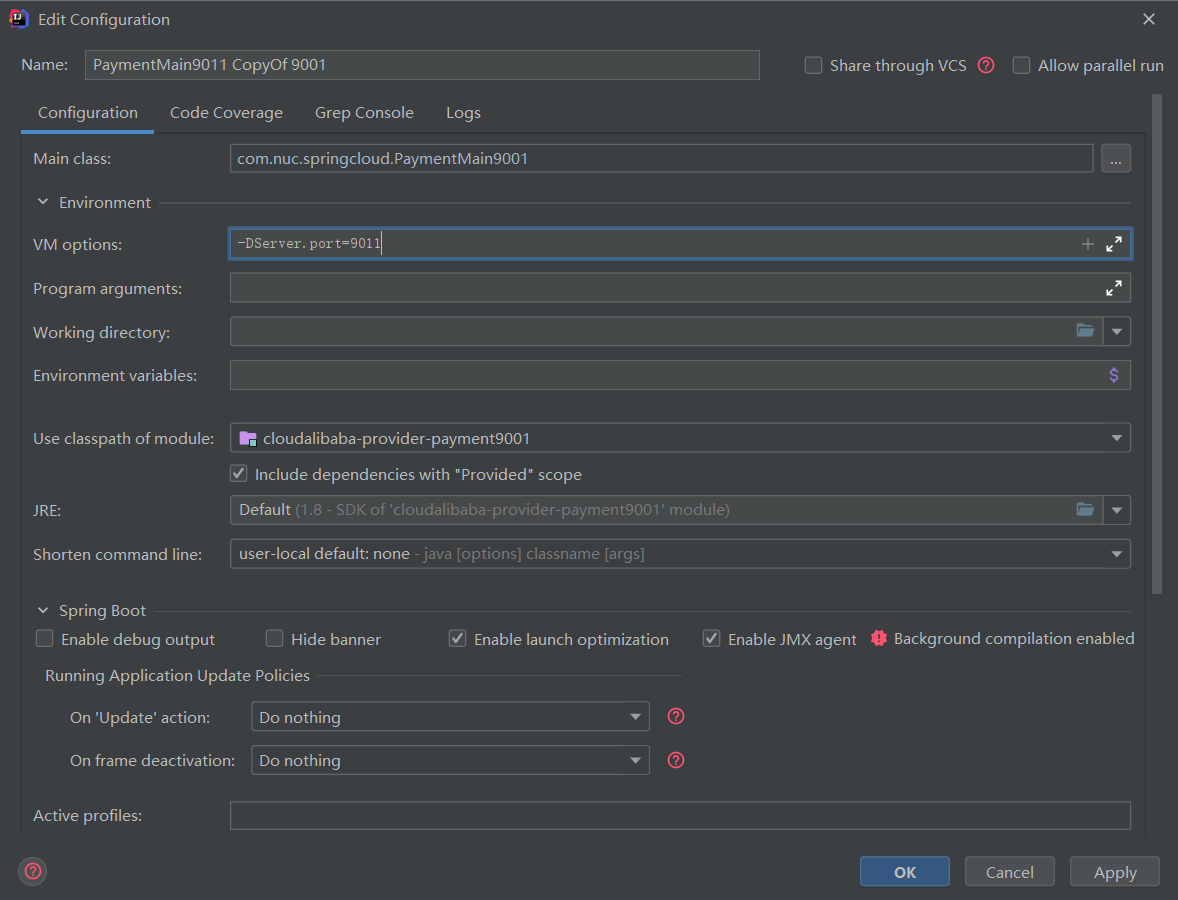Open the Working directory folder browser icon
The width and height of the screenshot is (1178, 900).
tap(1085, 331)
